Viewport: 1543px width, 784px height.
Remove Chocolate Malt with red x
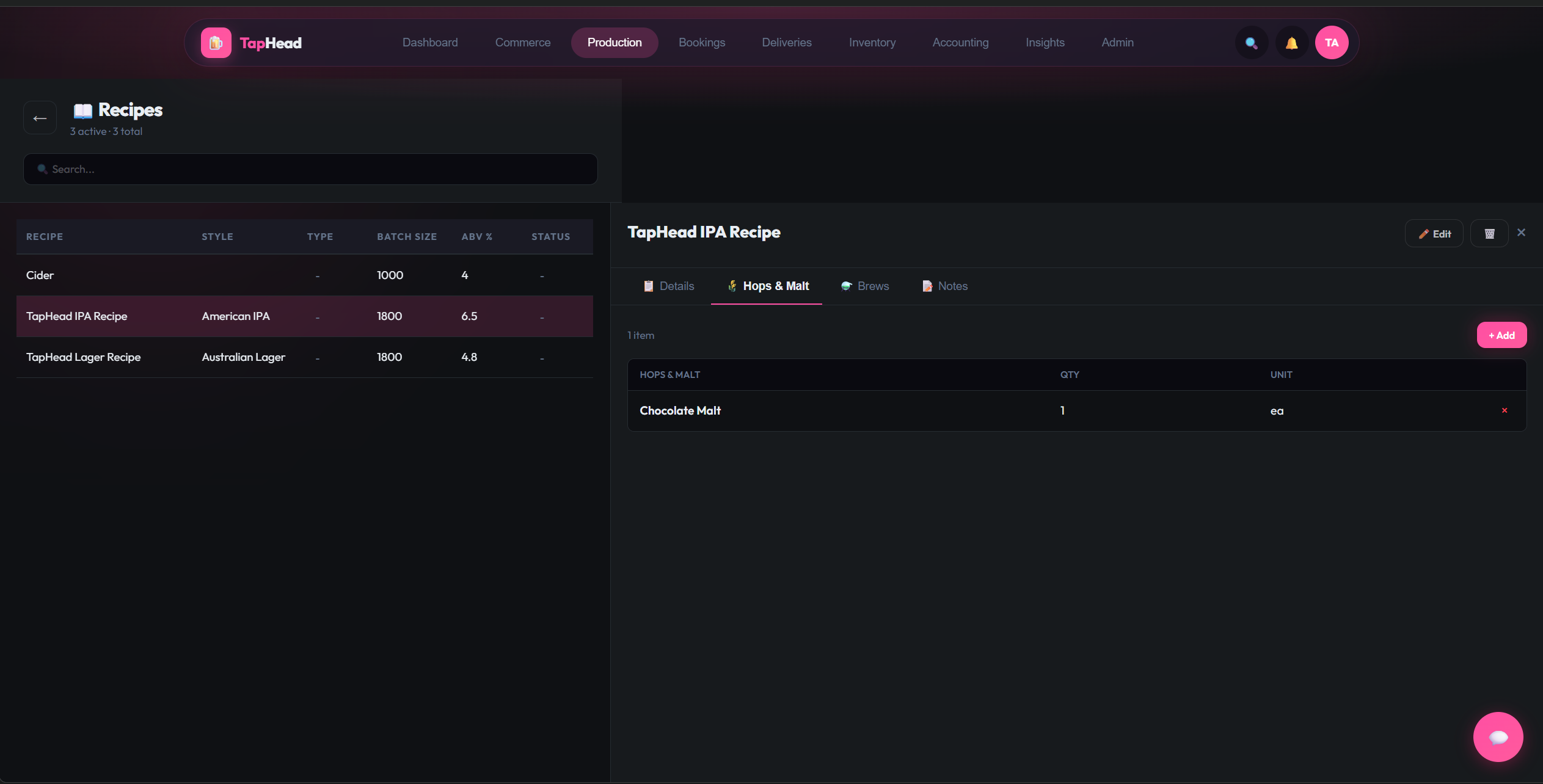(x=1504, y=410)
